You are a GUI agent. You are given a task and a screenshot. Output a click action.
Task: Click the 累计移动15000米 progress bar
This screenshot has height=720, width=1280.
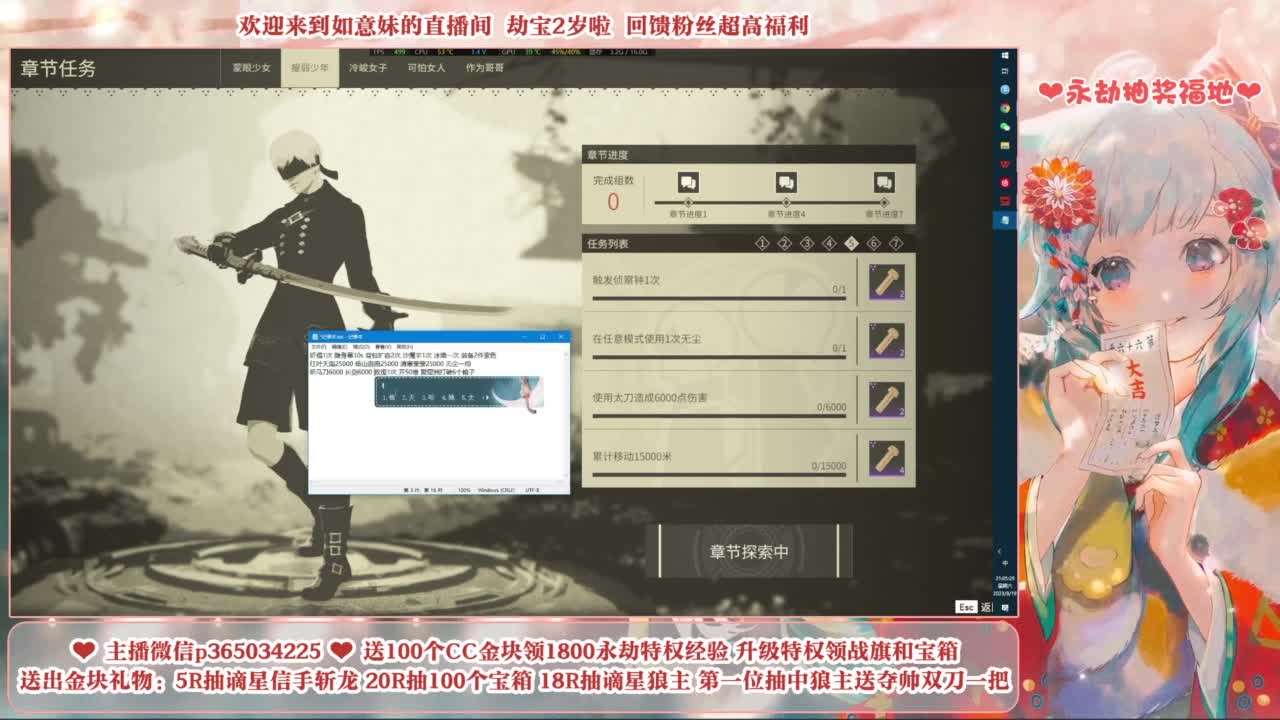tap(719, 474)
